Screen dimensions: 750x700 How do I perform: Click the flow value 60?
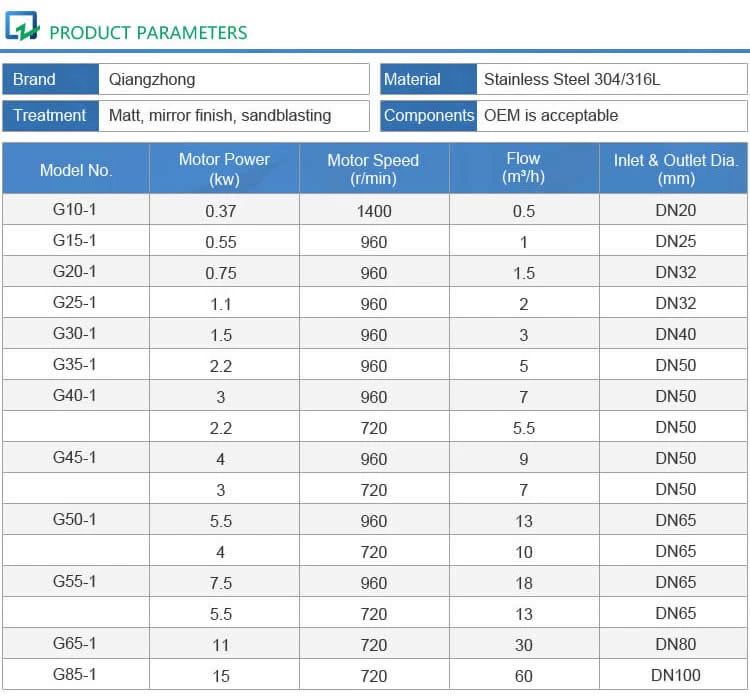[x=524, y=676]
